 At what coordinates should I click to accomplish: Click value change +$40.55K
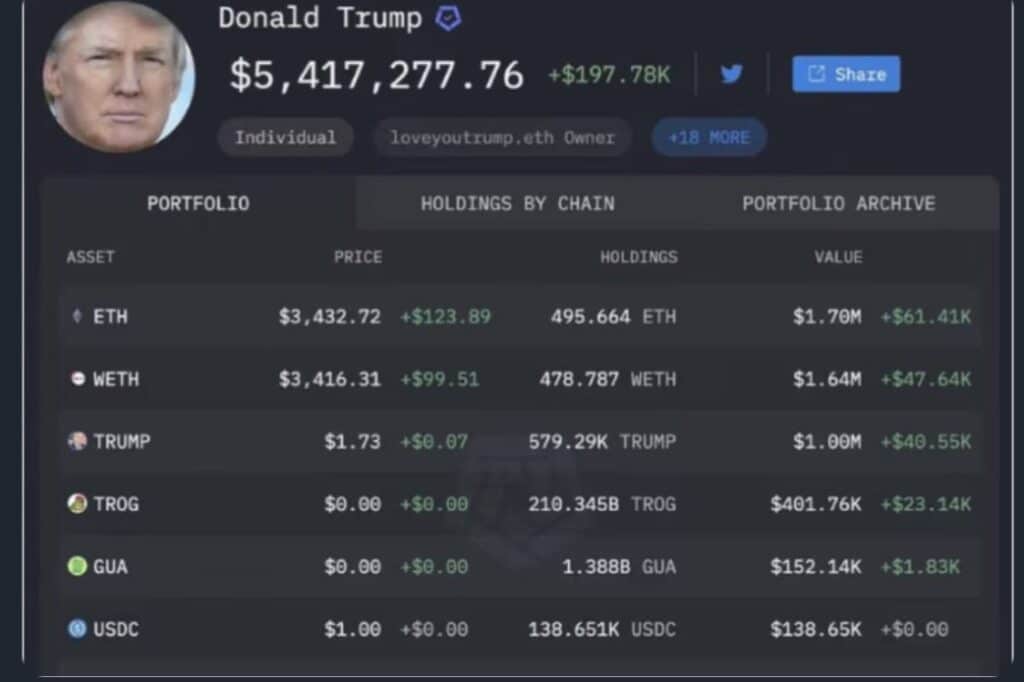(x=925, y=442)
